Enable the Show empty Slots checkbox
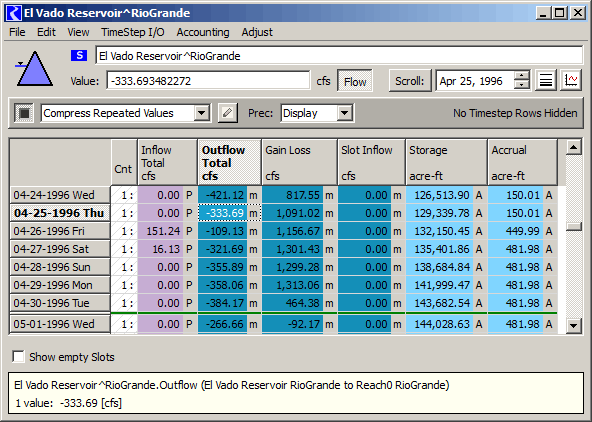The image size is (592, 422). click(x=18, y=356)
